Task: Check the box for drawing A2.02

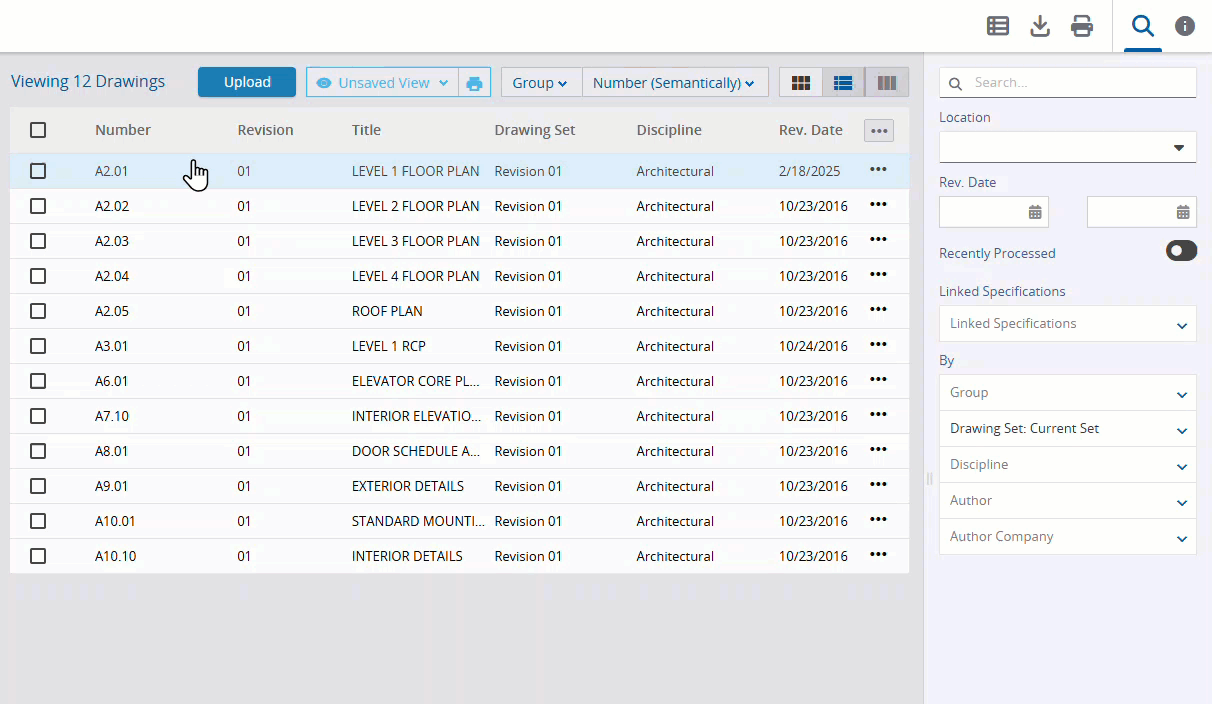Action: pos(38,206)
